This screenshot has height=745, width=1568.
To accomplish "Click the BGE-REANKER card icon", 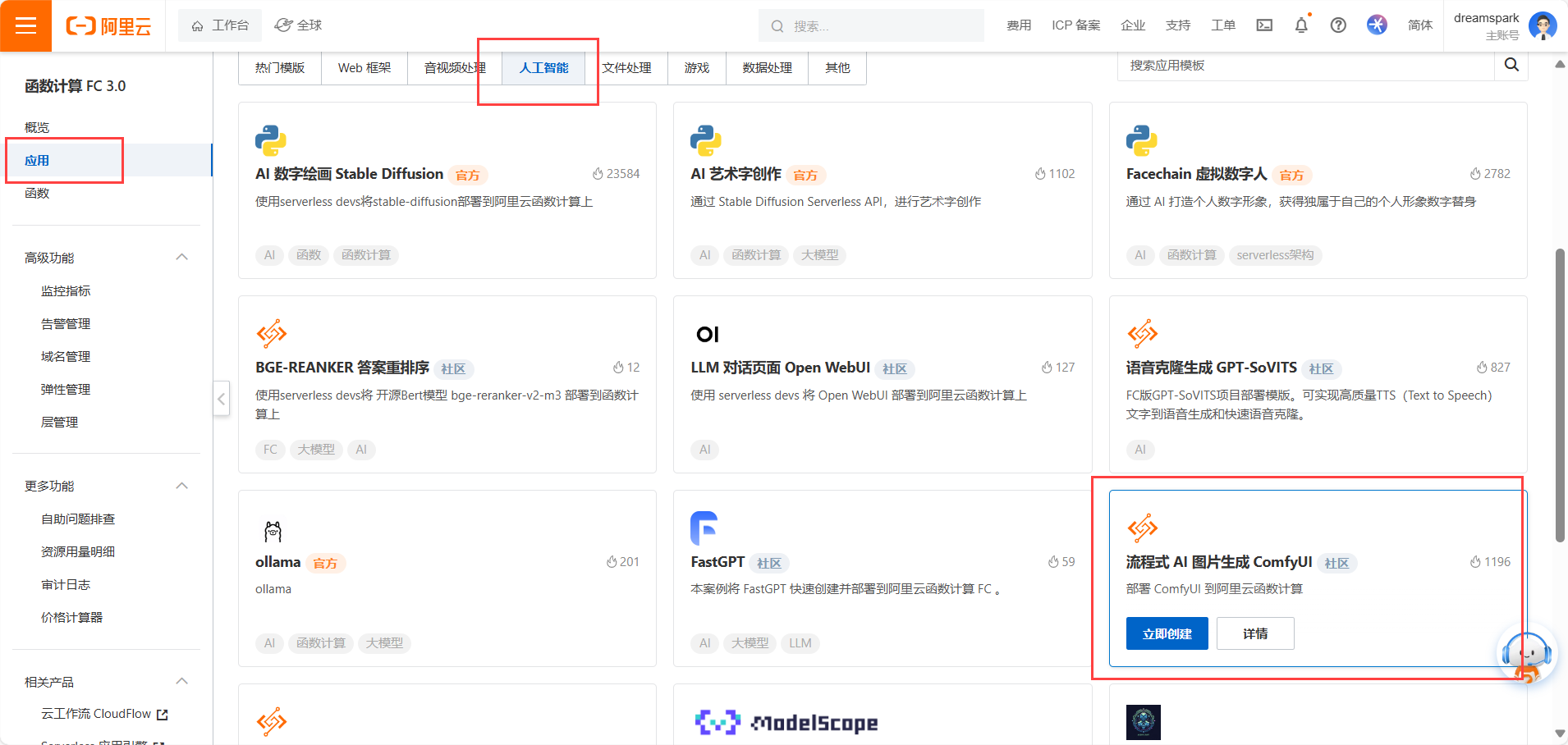I will click(272, 334).
